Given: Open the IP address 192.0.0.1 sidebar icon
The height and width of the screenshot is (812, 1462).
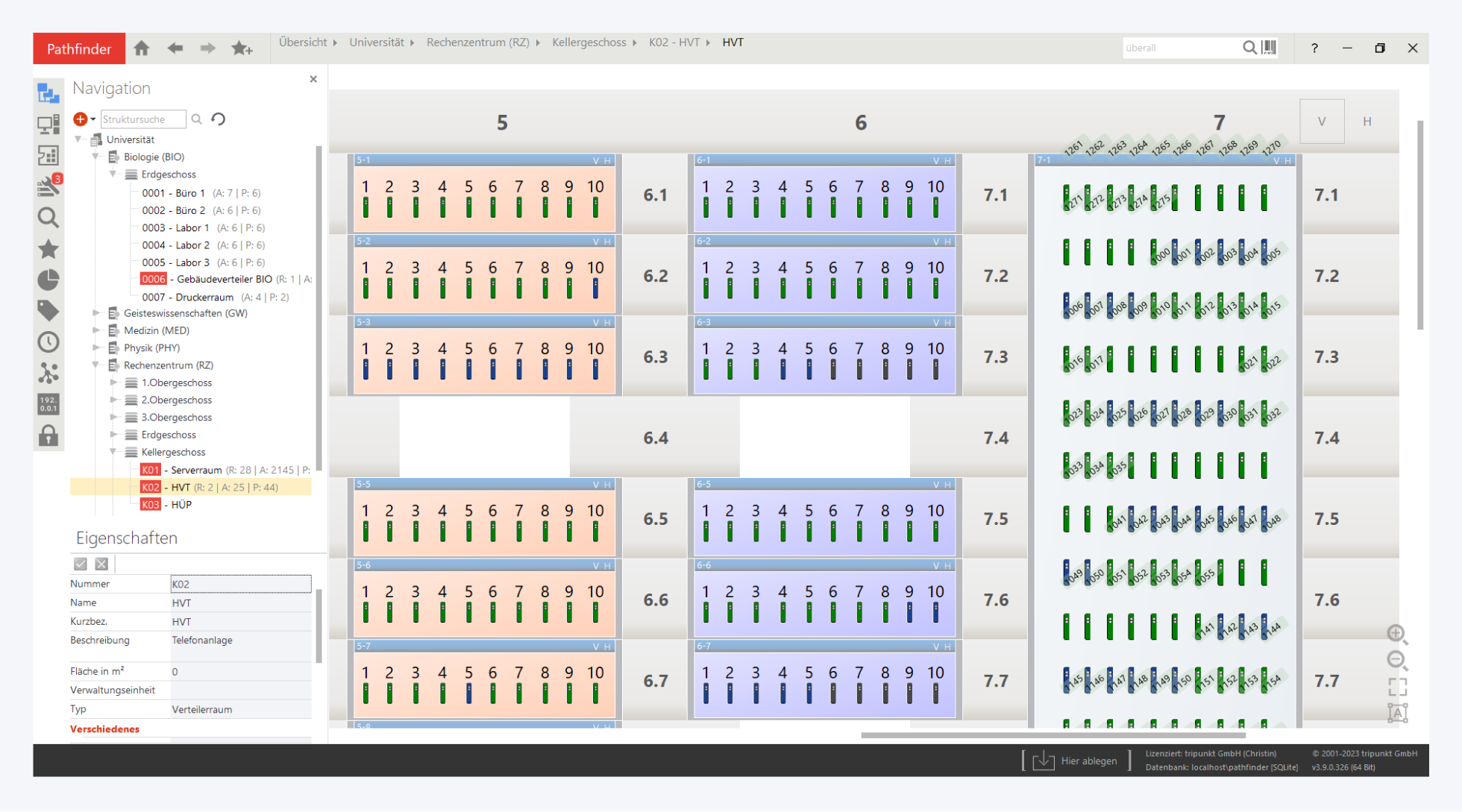Looking at the screenshot, I should (48, 404).
